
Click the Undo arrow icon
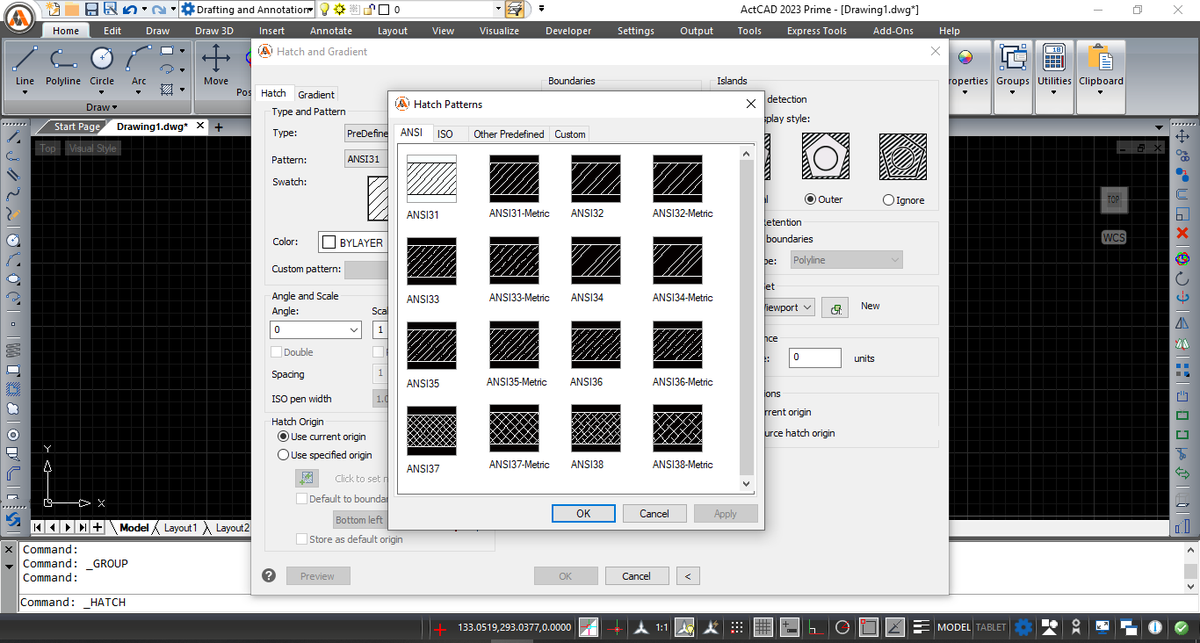coord(129,9)
